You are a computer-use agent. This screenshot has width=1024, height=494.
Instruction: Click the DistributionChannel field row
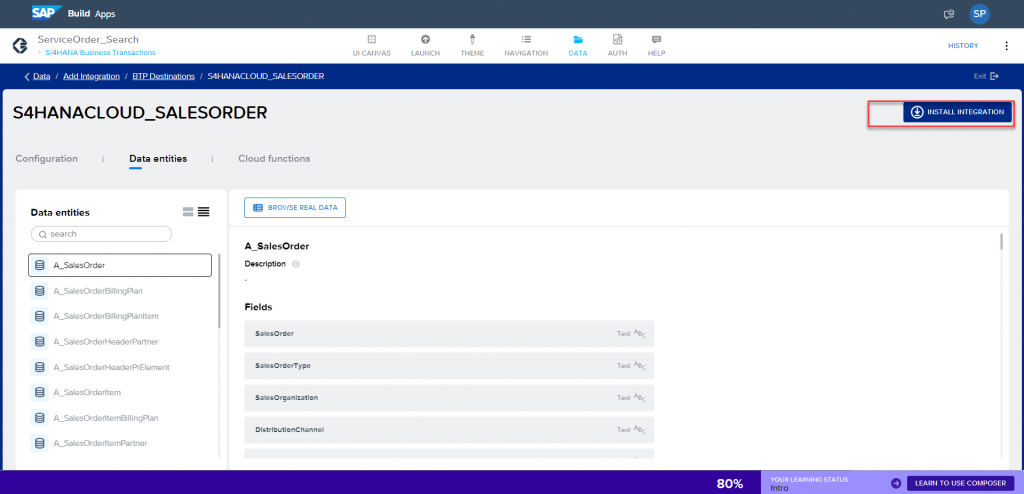pos(449,430)
